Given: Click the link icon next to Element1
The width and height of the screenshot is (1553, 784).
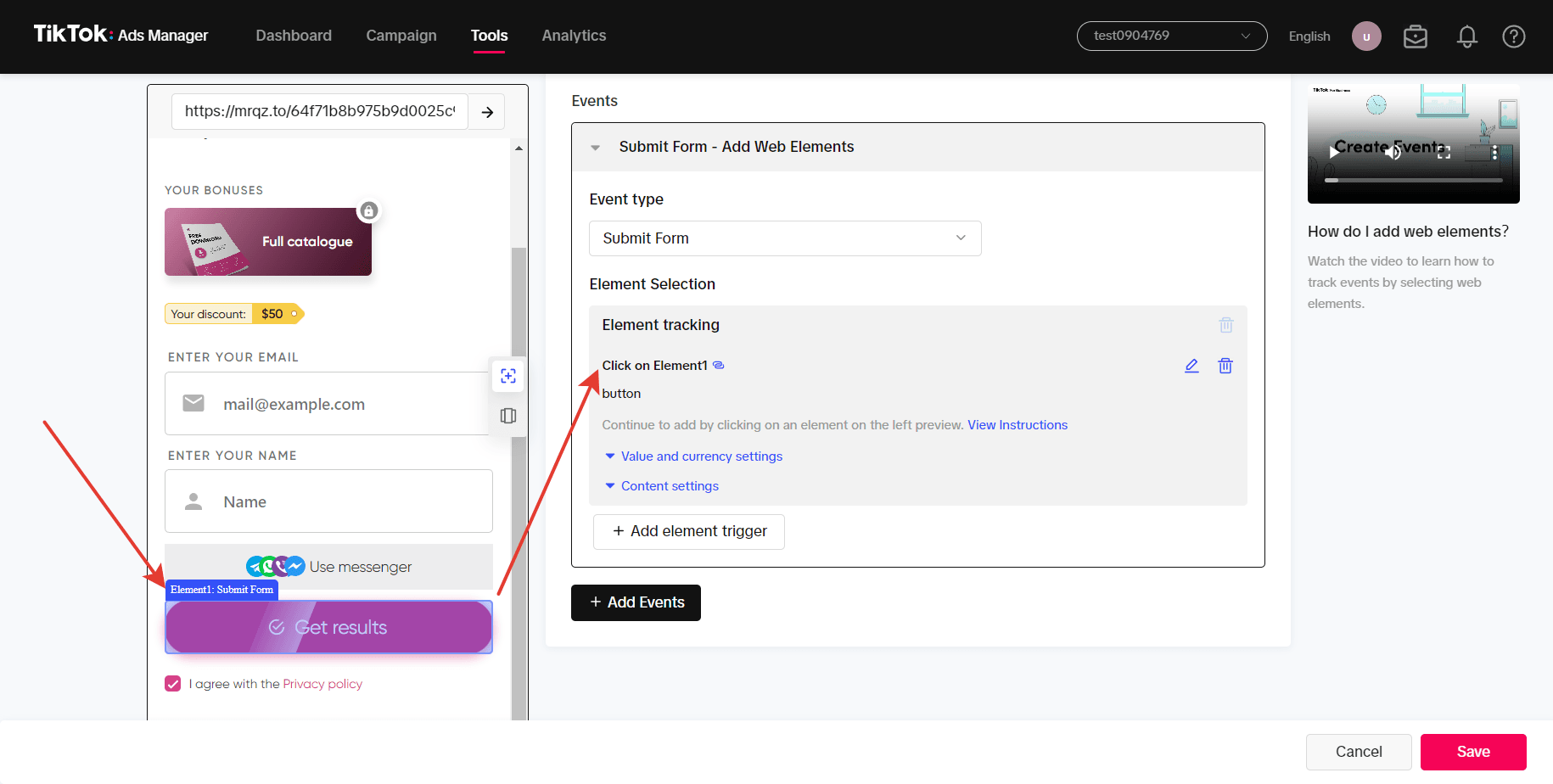Looking at the screenshot, I should 719,366.
